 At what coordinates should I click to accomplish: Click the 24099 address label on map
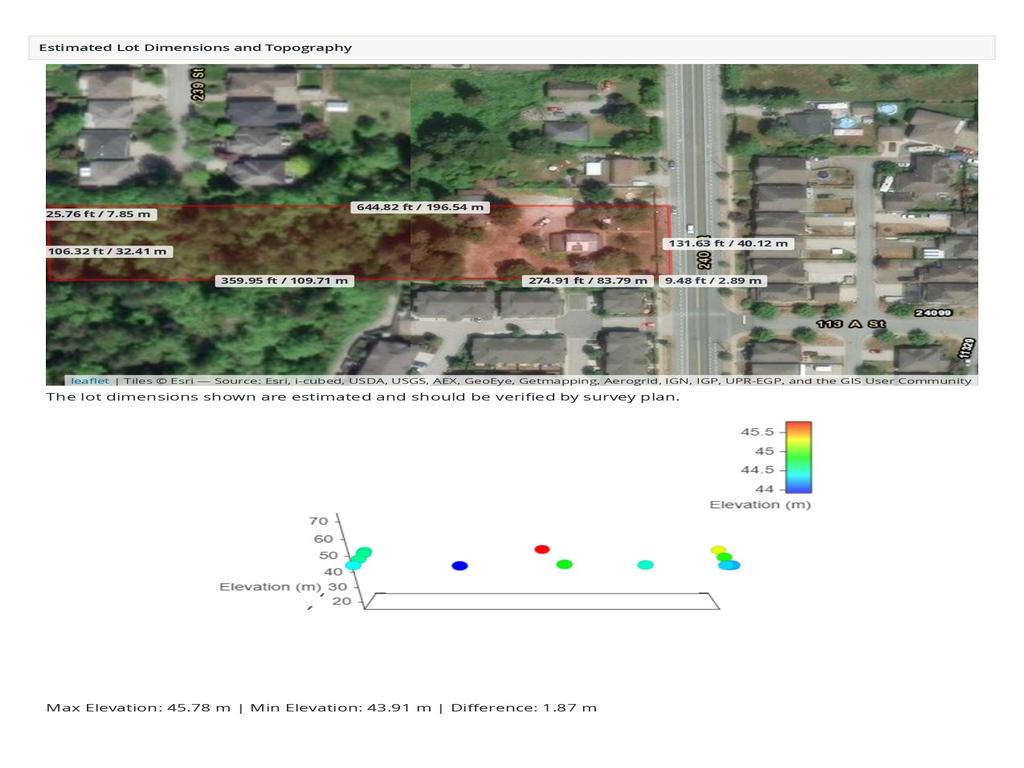(933, 313)
